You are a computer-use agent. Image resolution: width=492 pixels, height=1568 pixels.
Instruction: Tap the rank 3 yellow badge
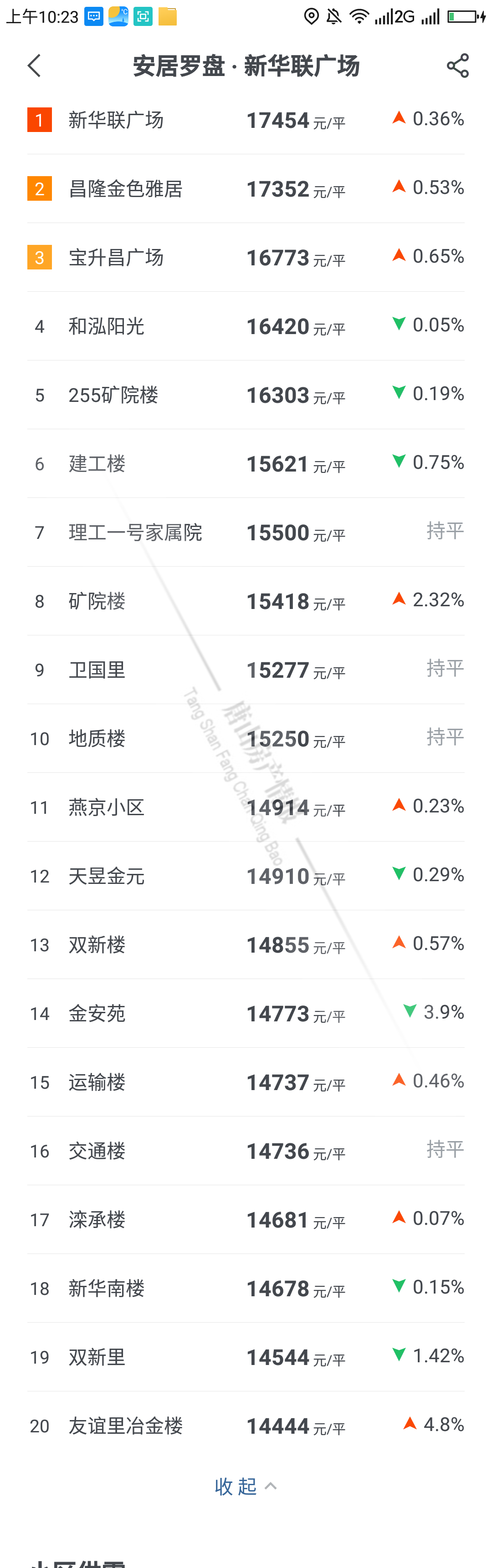[x=40, y=258]
